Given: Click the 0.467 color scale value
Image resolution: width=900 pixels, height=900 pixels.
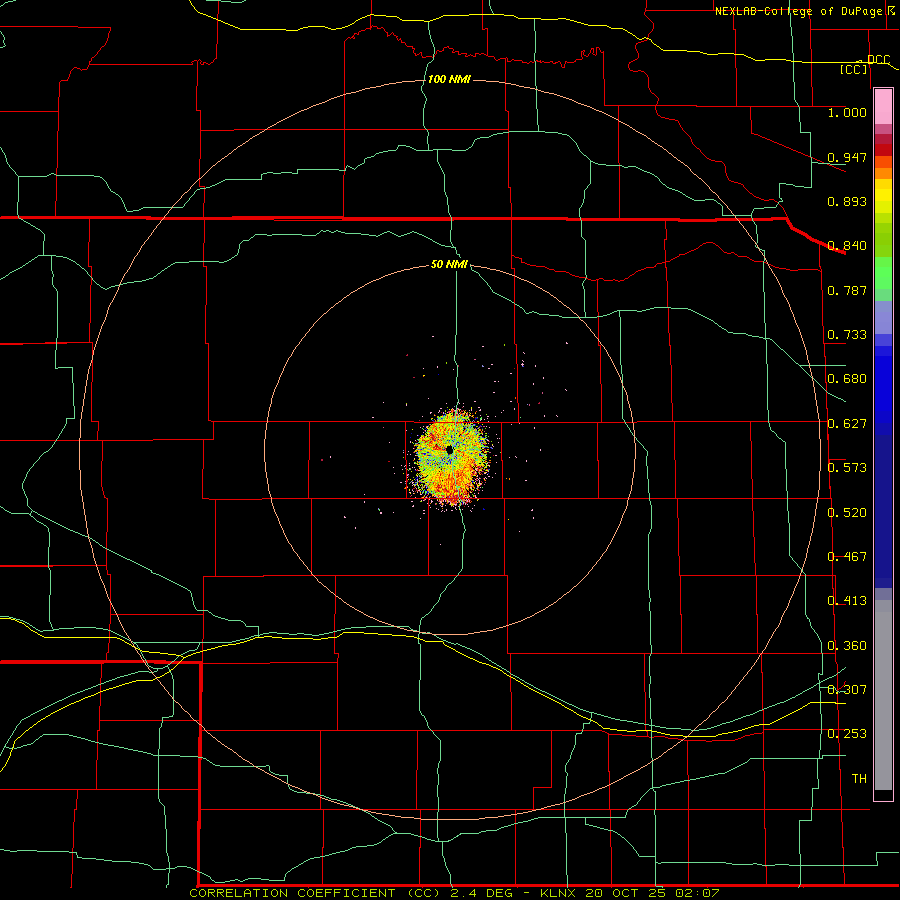Looking at the screenshot, I should pos(847,557).
